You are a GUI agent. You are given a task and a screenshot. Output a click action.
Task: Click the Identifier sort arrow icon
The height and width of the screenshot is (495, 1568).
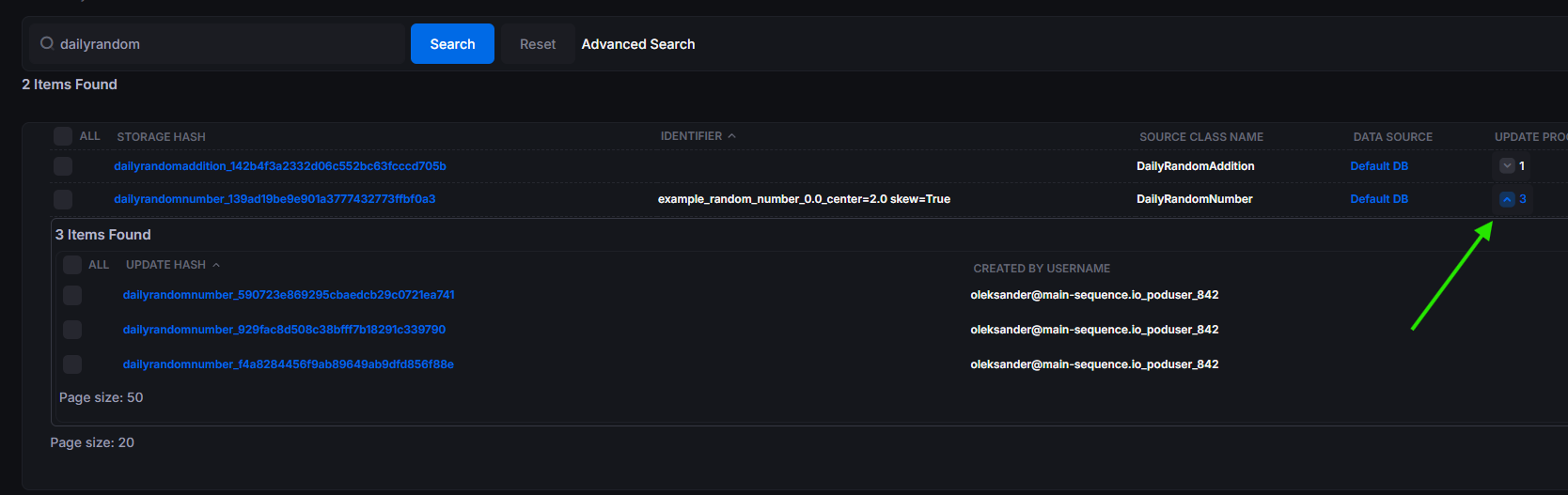pos(731,136)
